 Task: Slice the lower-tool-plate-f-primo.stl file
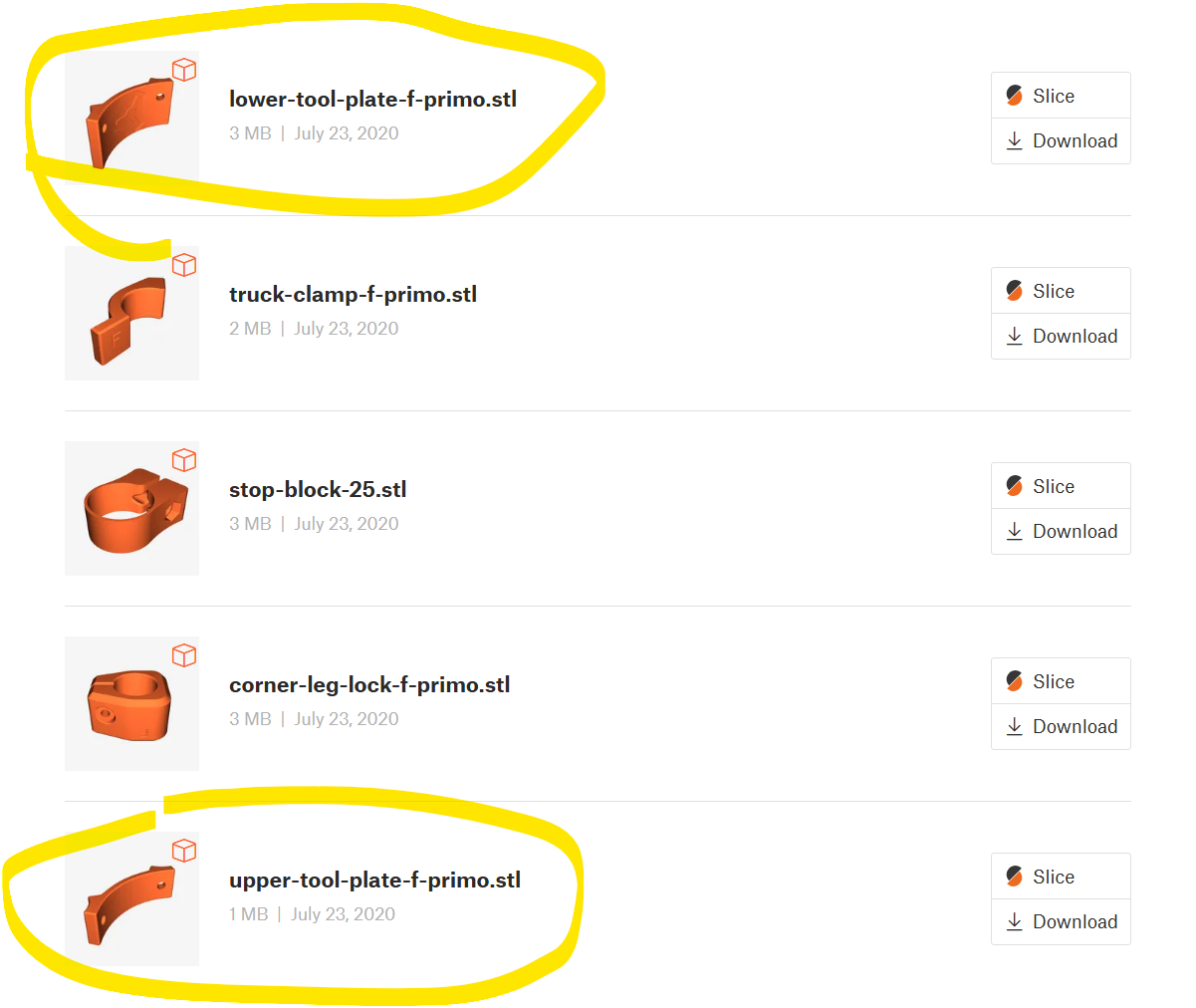tap(1061, 96)
